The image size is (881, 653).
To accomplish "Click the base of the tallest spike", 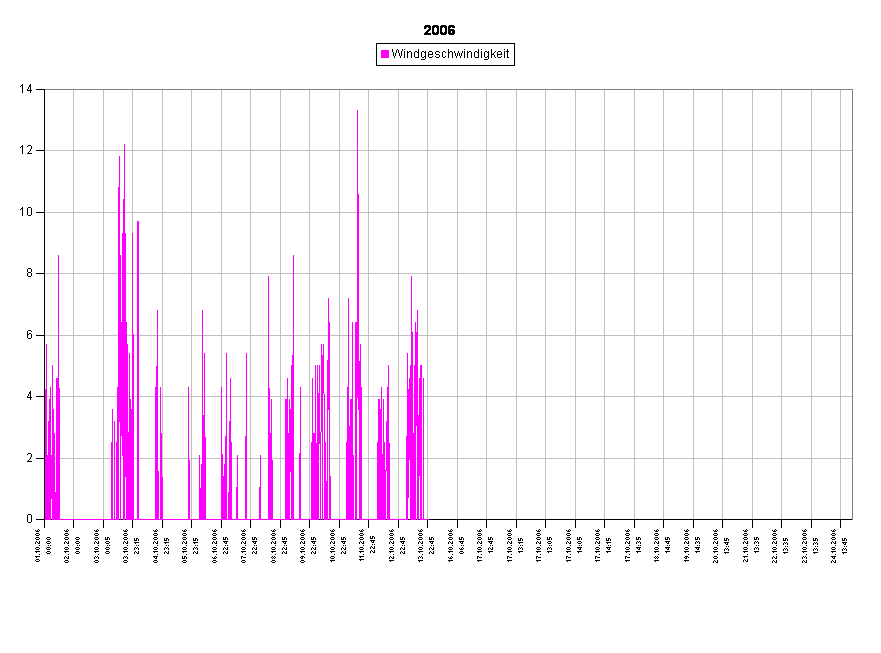I will [357, 515].
